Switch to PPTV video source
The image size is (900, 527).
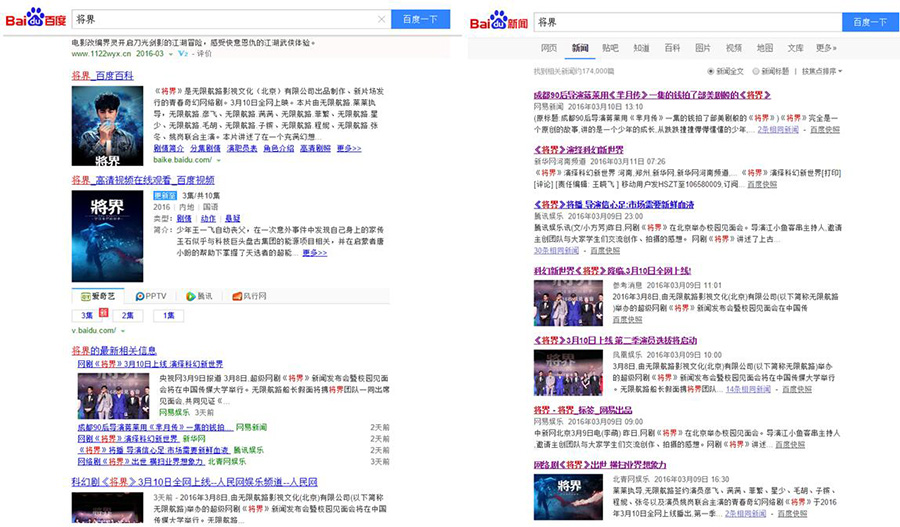(x=151, y=296)
